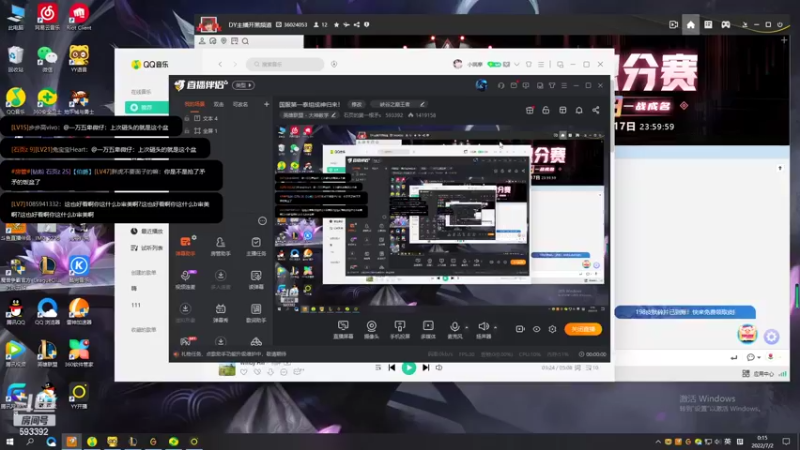Like the current song with heart icon
This screenshot has width=800, height=450.
244,372
